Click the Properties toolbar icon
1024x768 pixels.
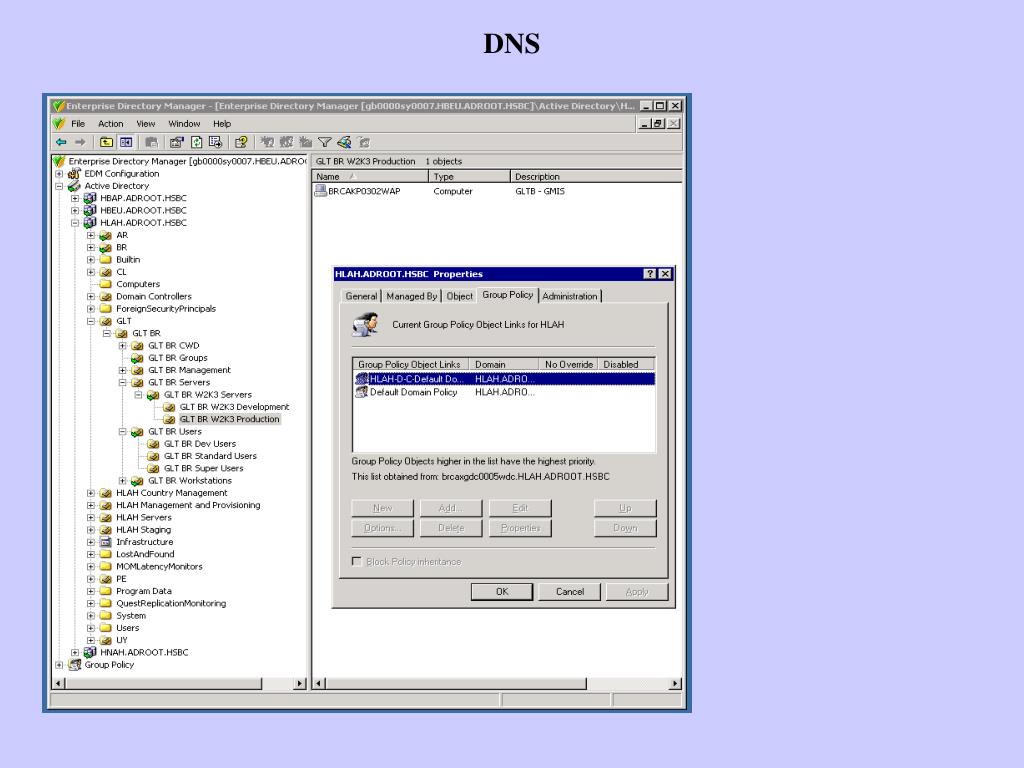click(x=177, y=142)
